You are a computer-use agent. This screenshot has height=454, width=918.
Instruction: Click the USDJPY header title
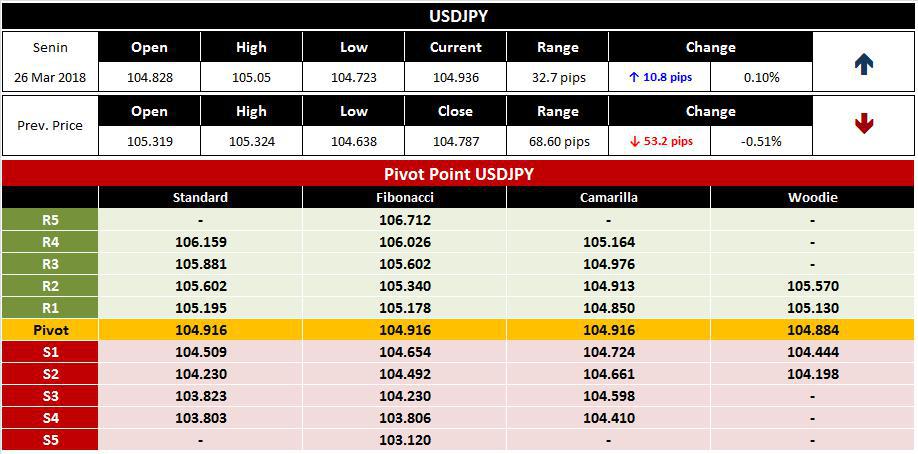pyautogui.click(x=458, y=16)
